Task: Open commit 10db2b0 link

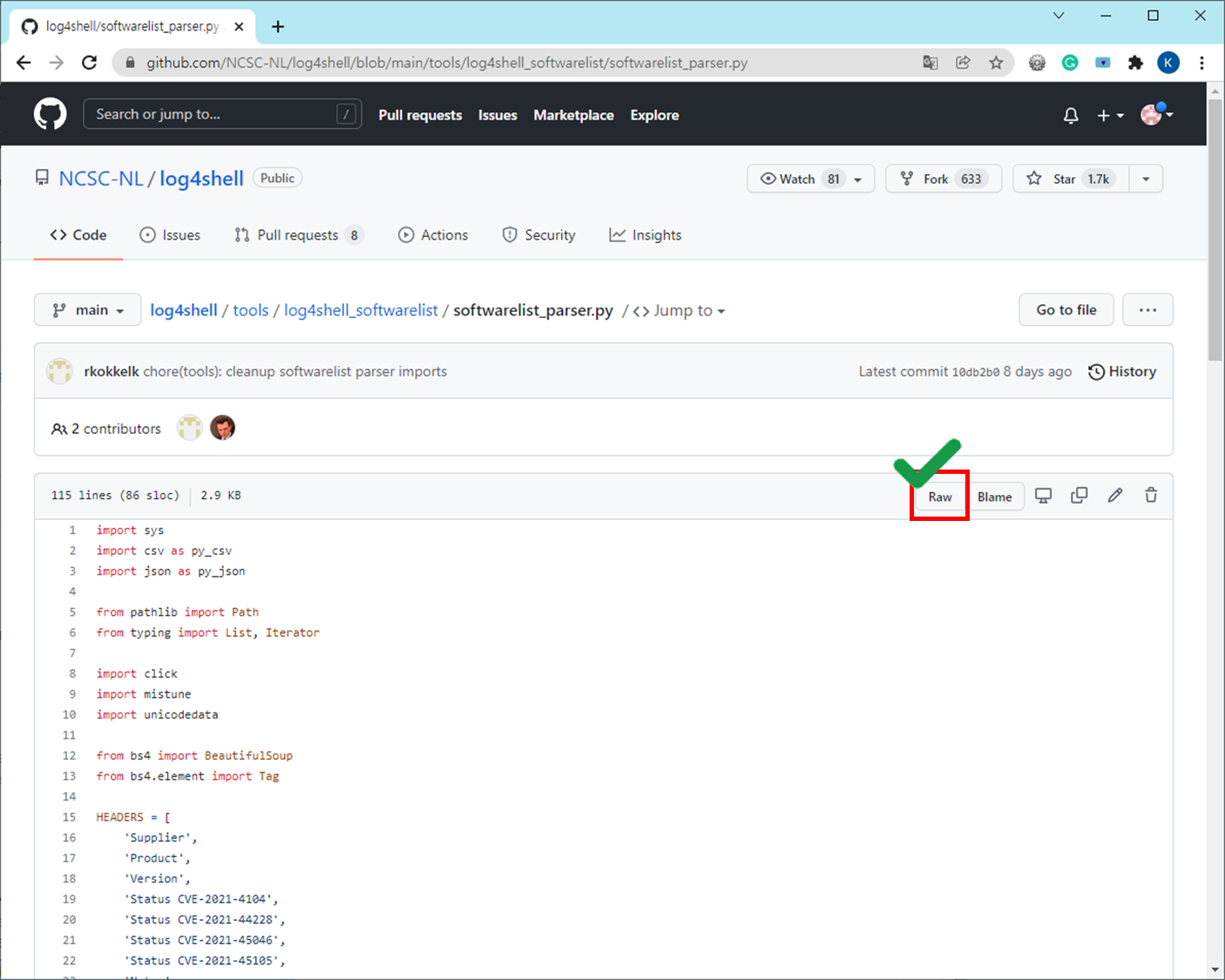Action: point(975,372)
